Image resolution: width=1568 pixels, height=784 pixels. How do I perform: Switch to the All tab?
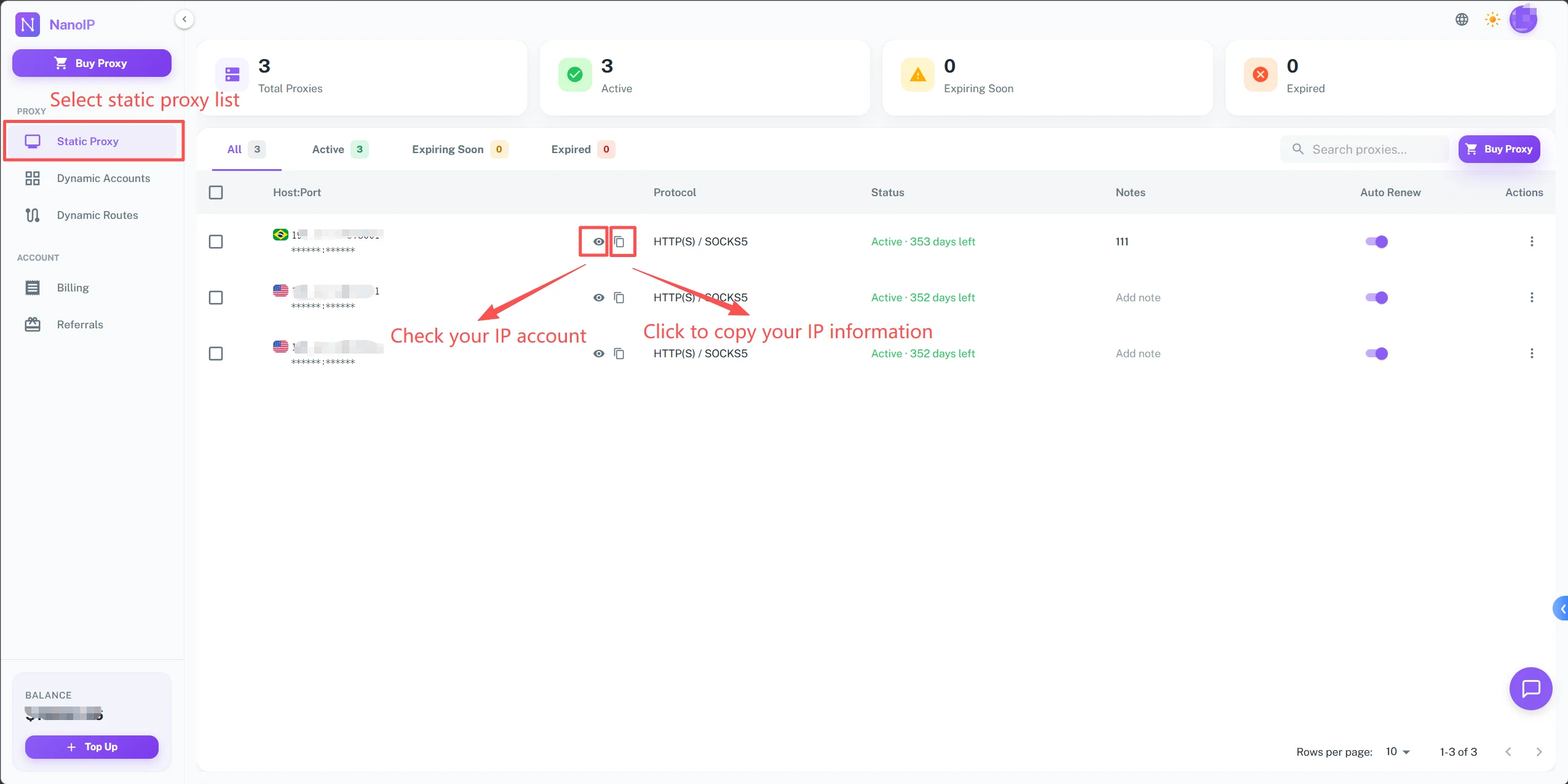pos(247,149)
